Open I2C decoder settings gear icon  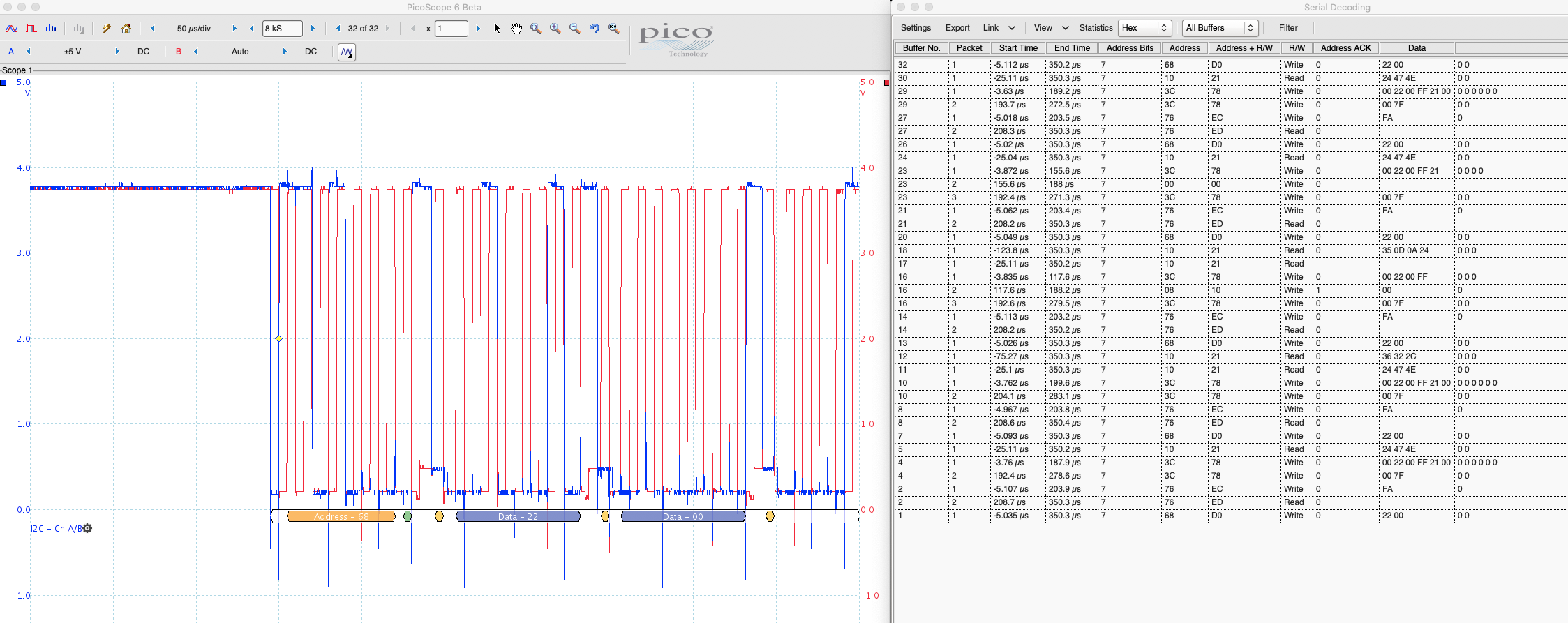point(87,528)
